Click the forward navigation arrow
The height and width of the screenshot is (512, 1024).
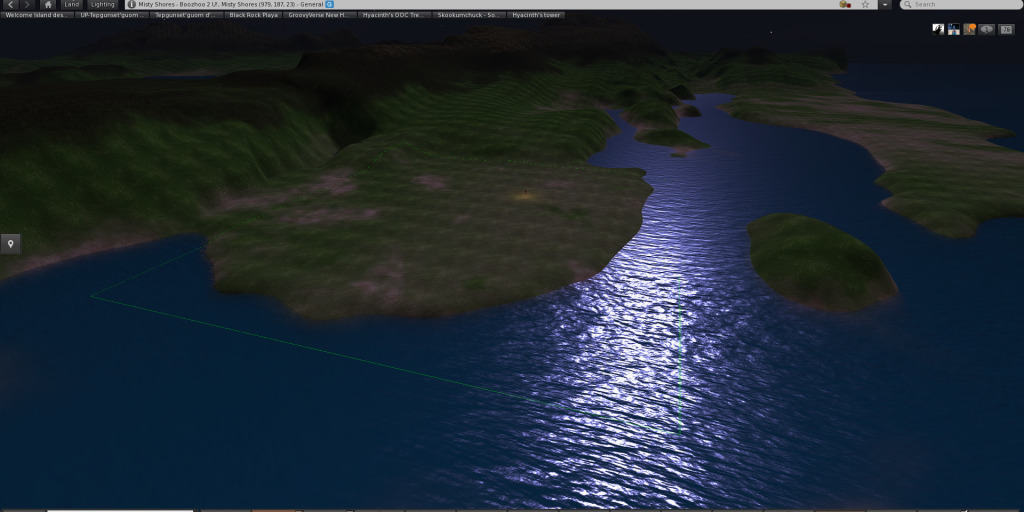point(27,5)
